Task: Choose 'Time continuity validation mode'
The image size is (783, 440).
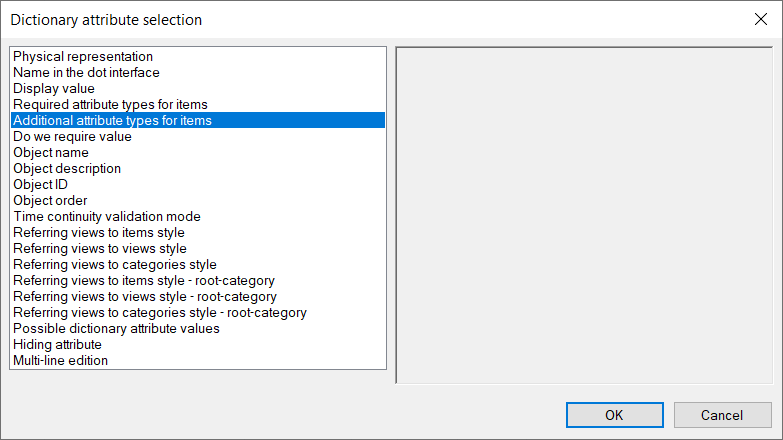Action: click(198, 216)
